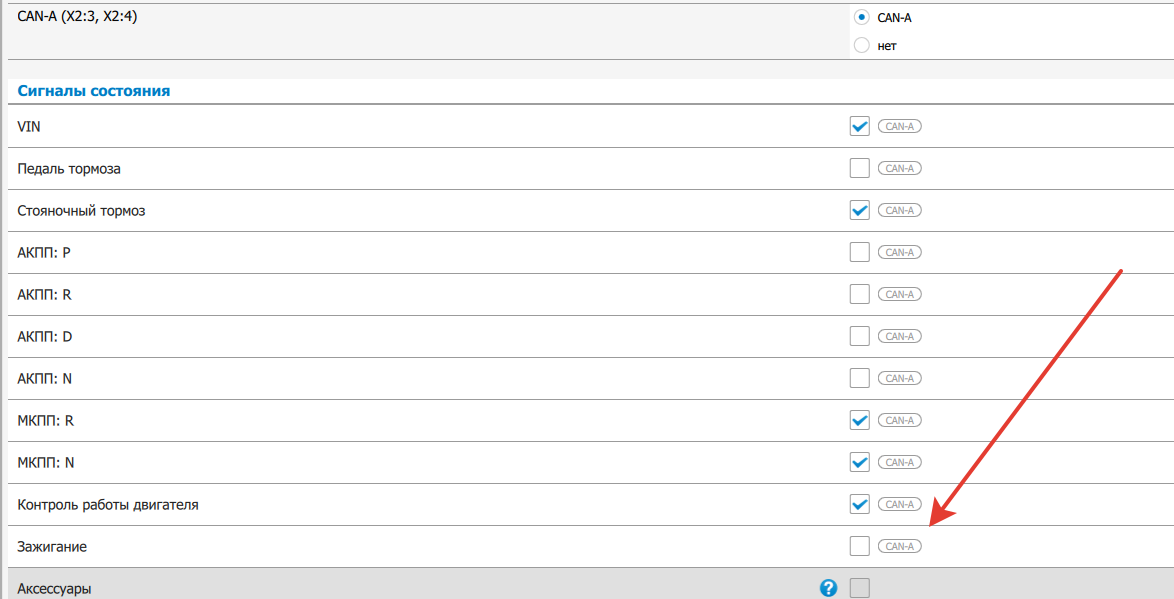Viewport: 1174px width, 599px height.
Task: Enable the Зажигание checkbox
Action: [x=859, y=546]
